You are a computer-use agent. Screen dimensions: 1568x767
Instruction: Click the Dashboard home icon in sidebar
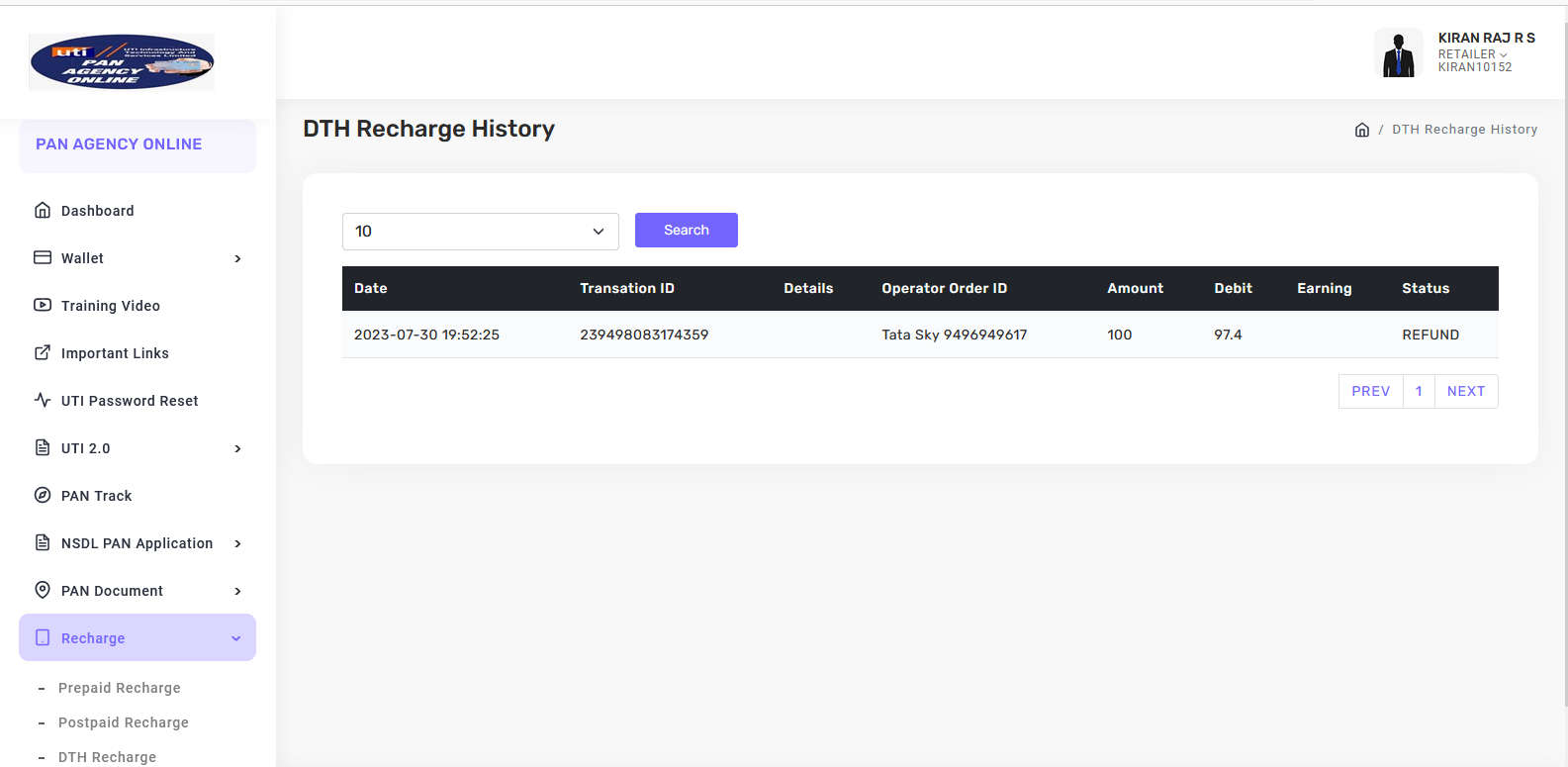43,210
